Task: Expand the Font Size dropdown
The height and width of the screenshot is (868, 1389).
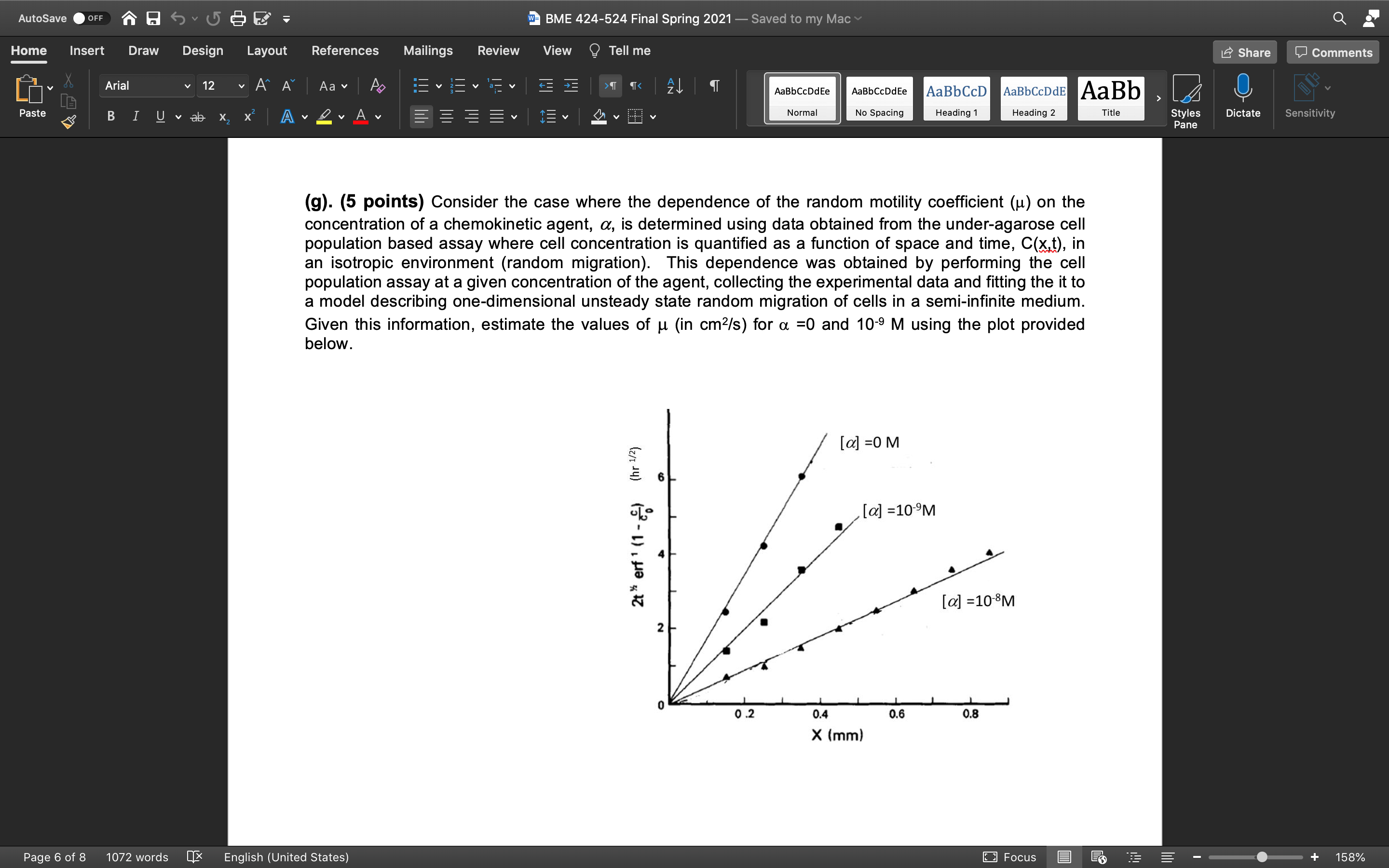Action: tap(237, 87)
